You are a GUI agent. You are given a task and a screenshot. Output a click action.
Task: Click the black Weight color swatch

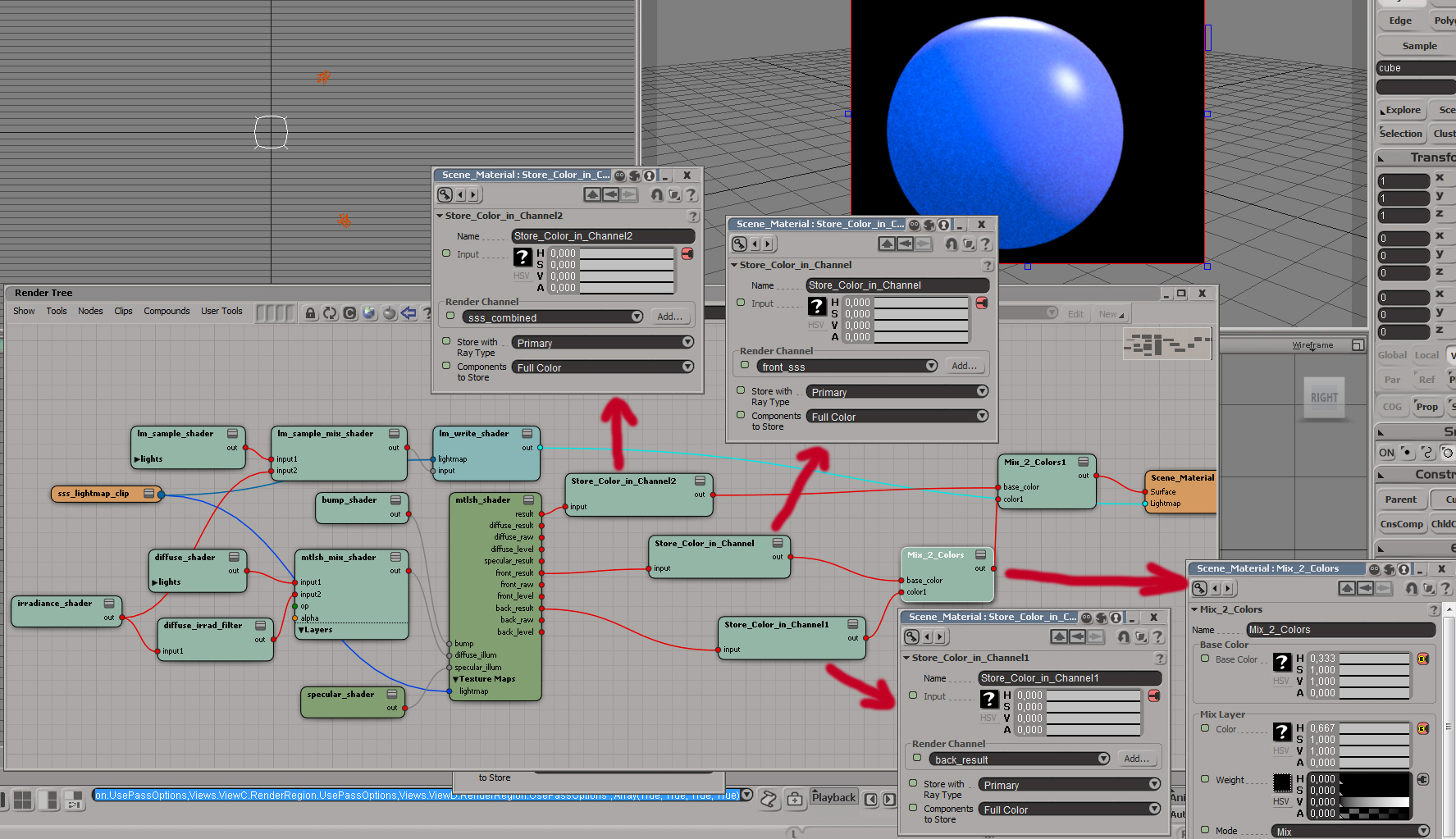pos(1282,782)
